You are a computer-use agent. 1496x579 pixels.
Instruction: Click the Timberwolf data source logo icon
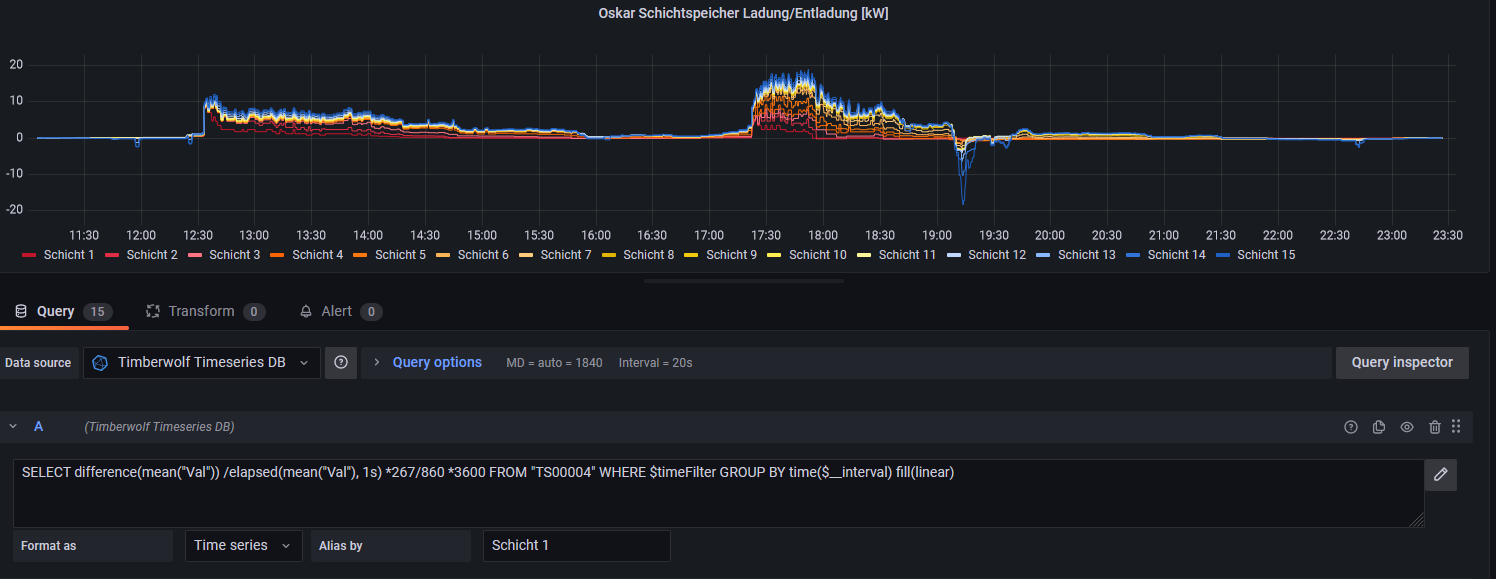click(100, 363)
